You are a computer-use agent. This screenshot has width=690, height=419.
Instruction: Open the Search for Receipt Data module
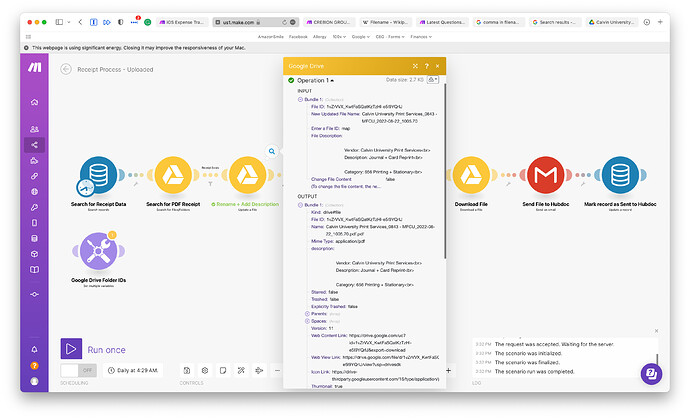[x=99, y=175]
